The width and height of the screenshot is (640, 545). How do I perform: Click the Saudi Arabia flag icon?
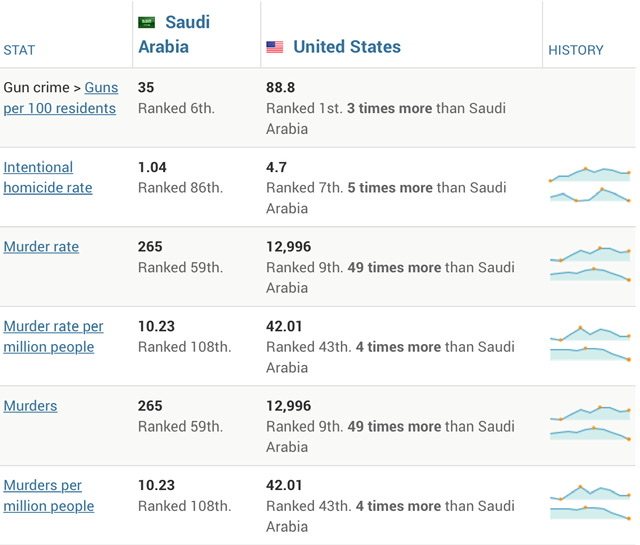pos(147,22)
